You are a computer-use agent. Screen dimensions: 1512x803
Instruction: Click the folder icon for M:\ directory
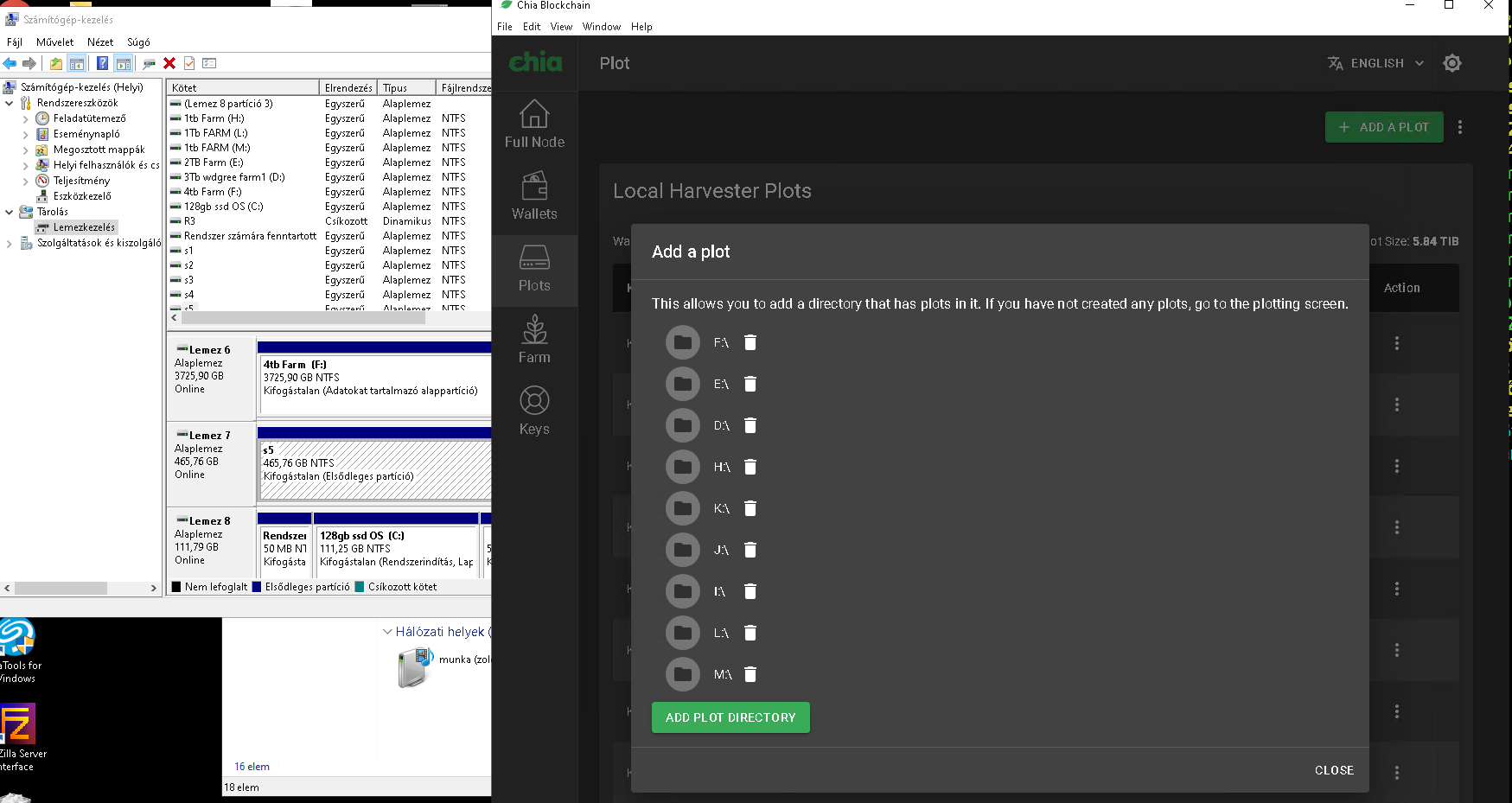coord(683,674)
